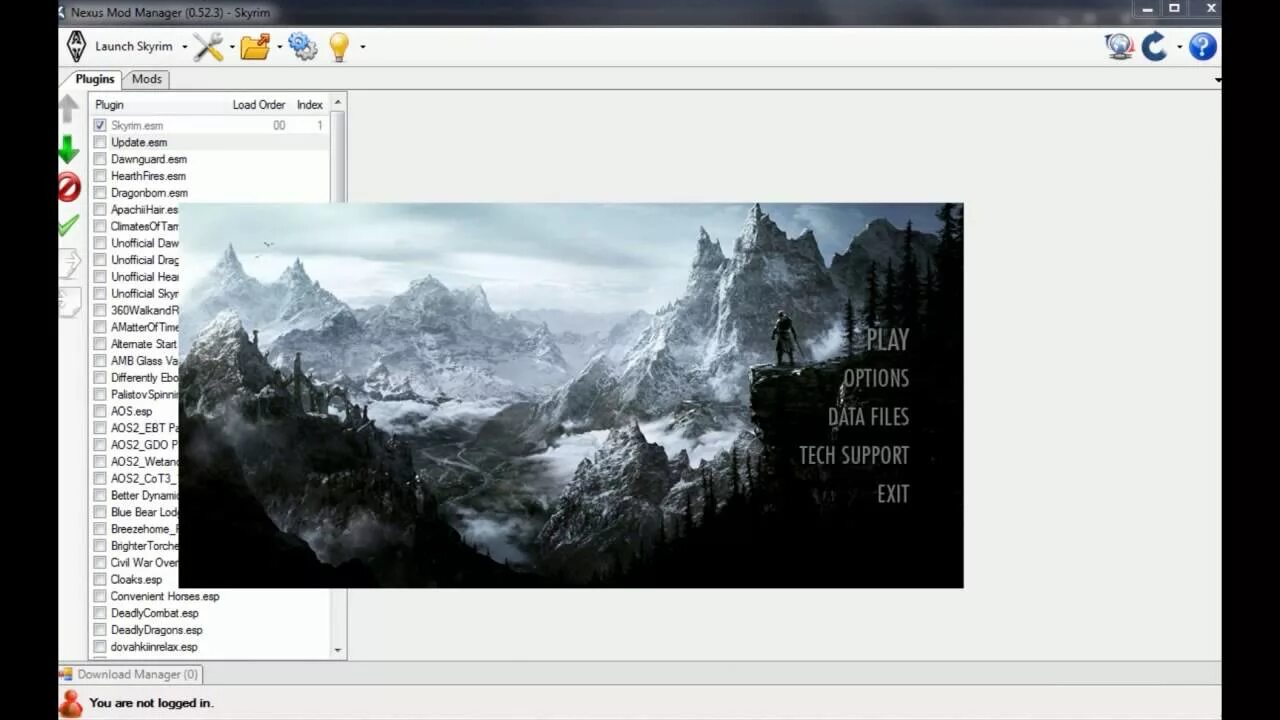Check the Cloaks.esp plugin checkbox
Screen dimensions: 1280x720
coord(100,580)
